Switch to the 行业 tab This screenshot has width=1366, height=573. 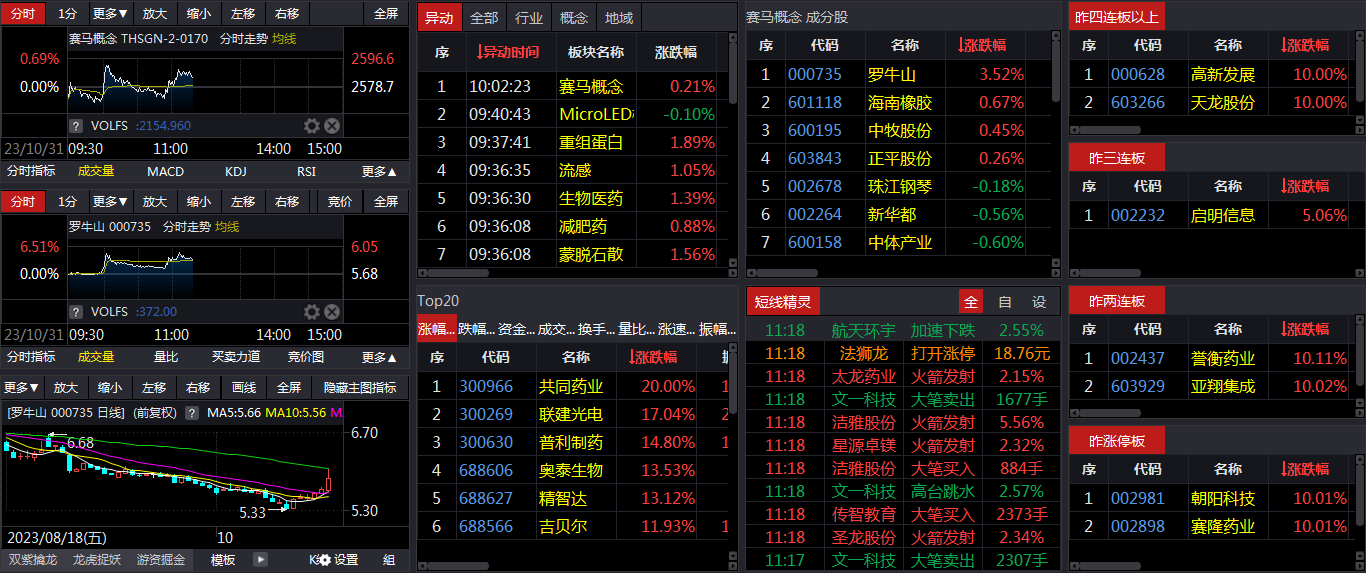coord(529,18)
